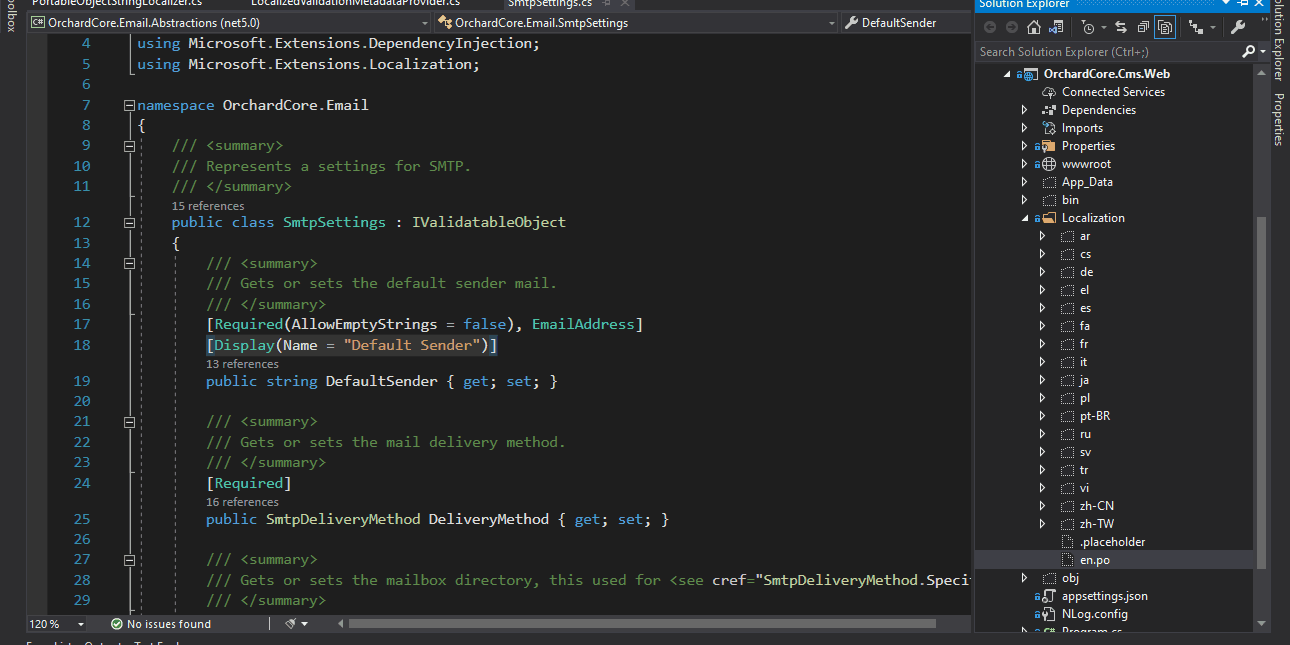
Task: Click the Dependencies node icon
Action: tap(1049, 110)
